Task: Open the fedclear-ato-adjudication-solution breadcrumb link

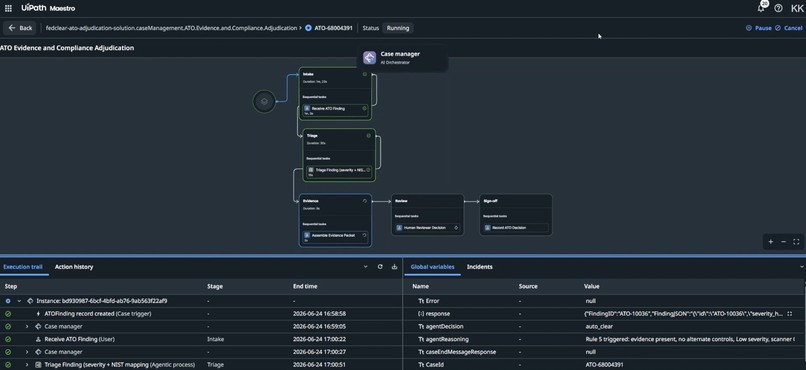Action: click(171, 28)
